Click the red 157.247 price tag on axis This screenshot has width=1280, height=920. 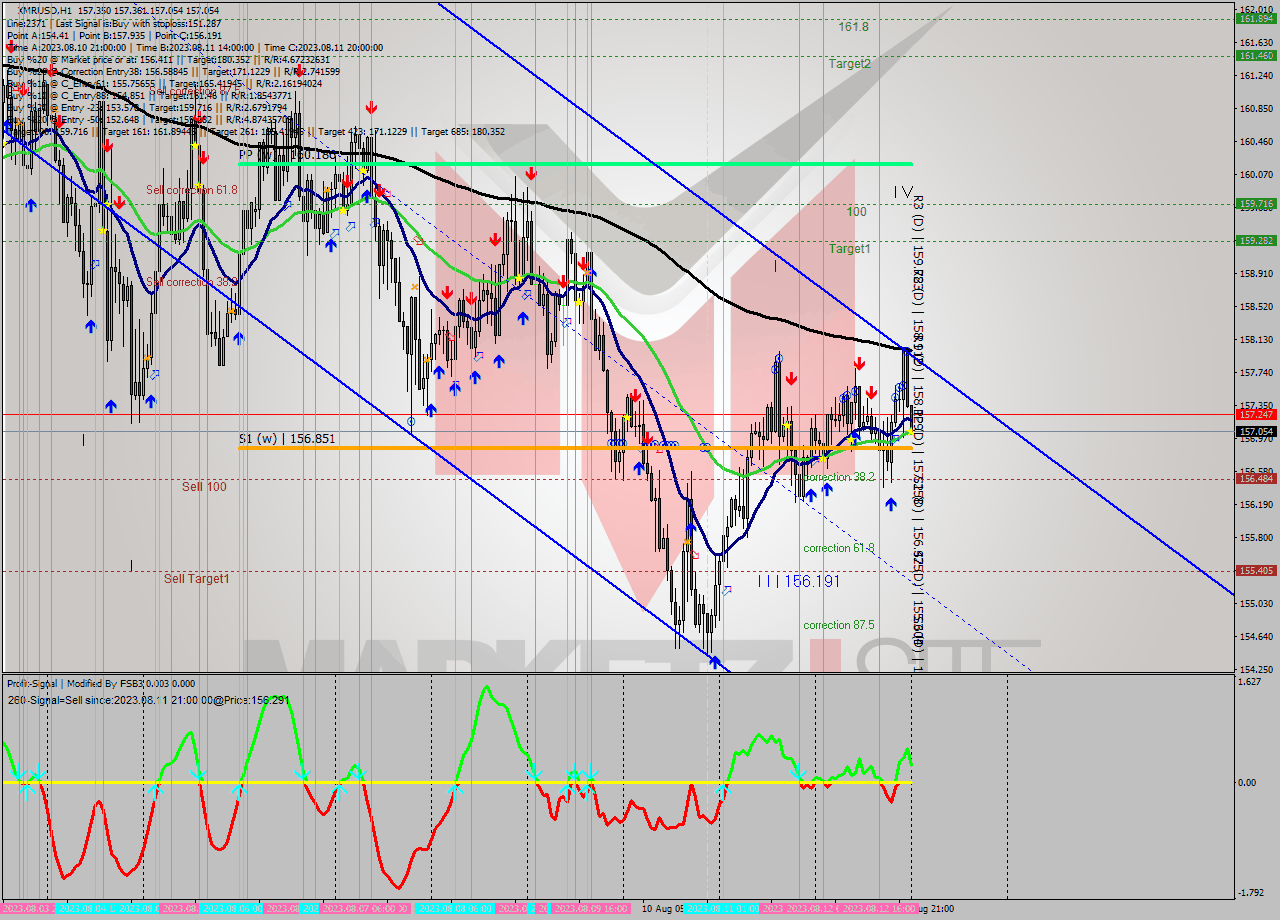click(x=1255, y=414)
